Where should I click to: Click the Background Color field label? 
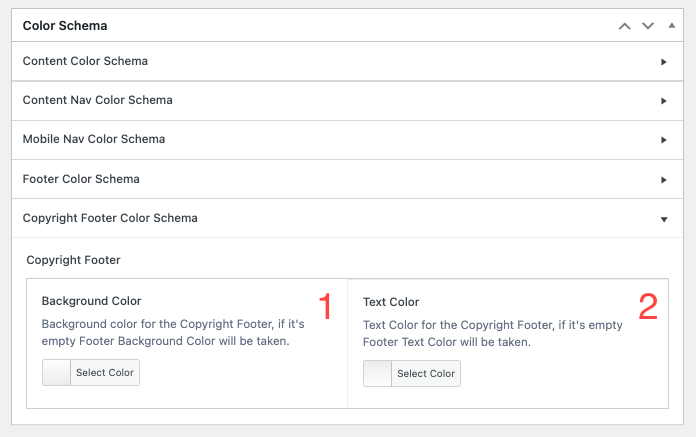[91, 301]
